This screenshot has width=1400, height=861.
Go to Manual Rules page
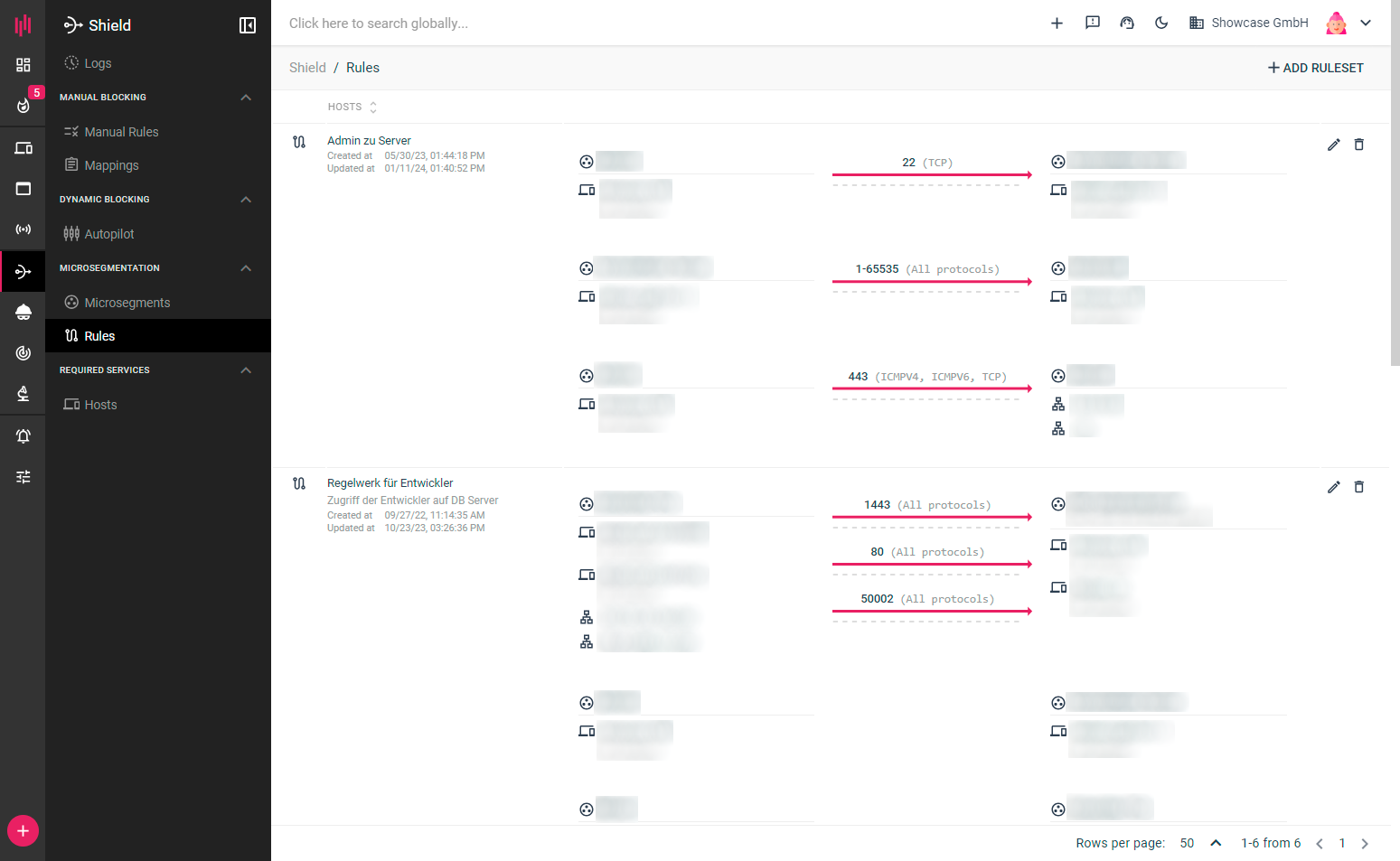click(121, 132)
